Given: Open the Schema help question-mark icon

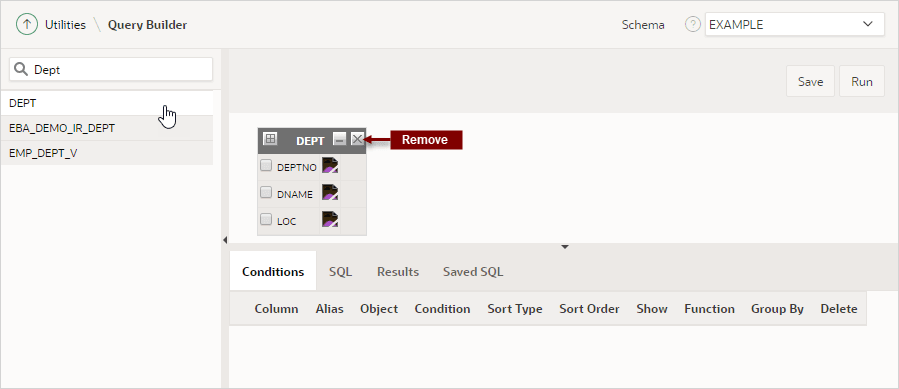Looking at the screenshot, I should tap(693, 25).
